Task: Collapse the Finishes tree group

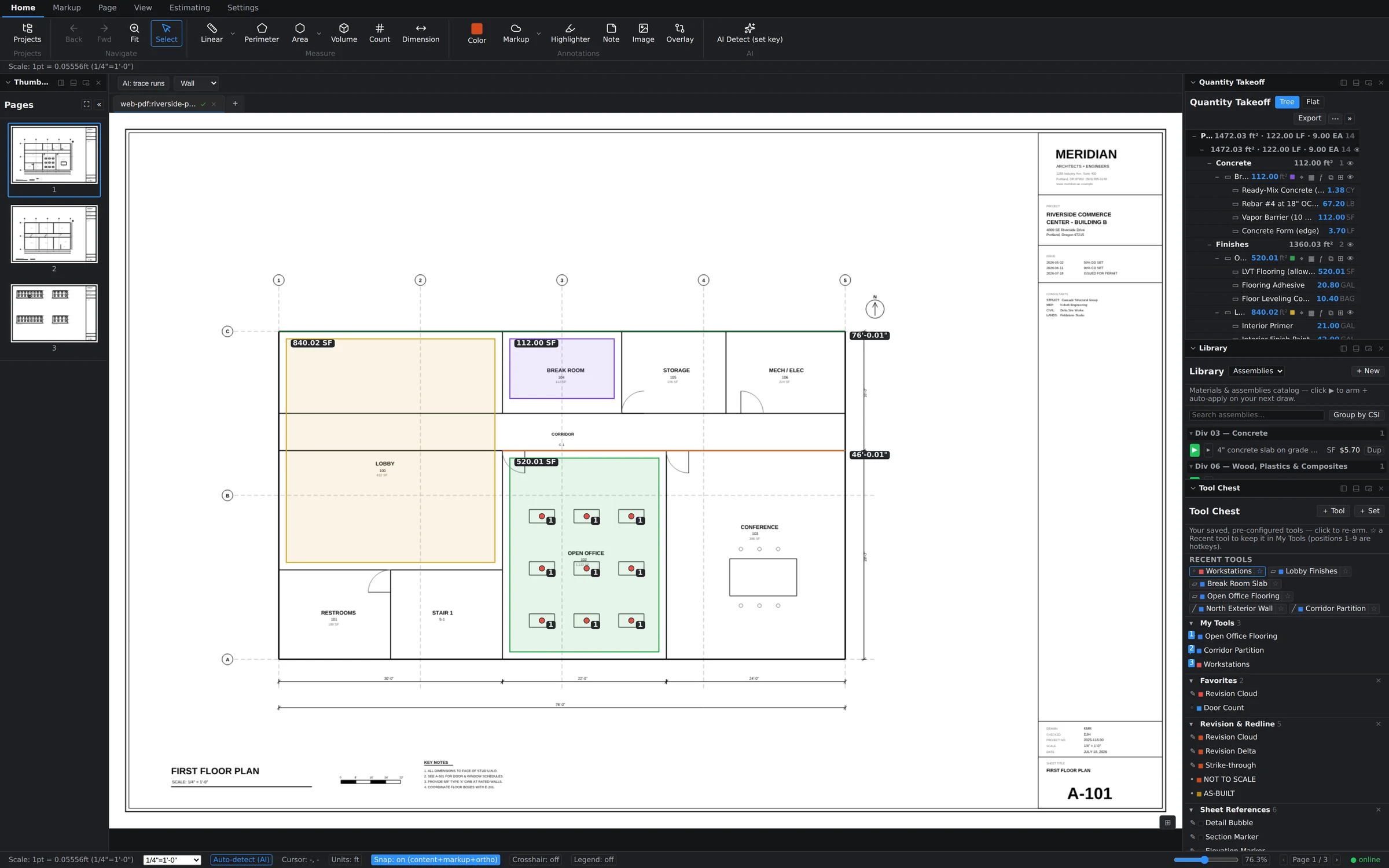Action: 1209,245
